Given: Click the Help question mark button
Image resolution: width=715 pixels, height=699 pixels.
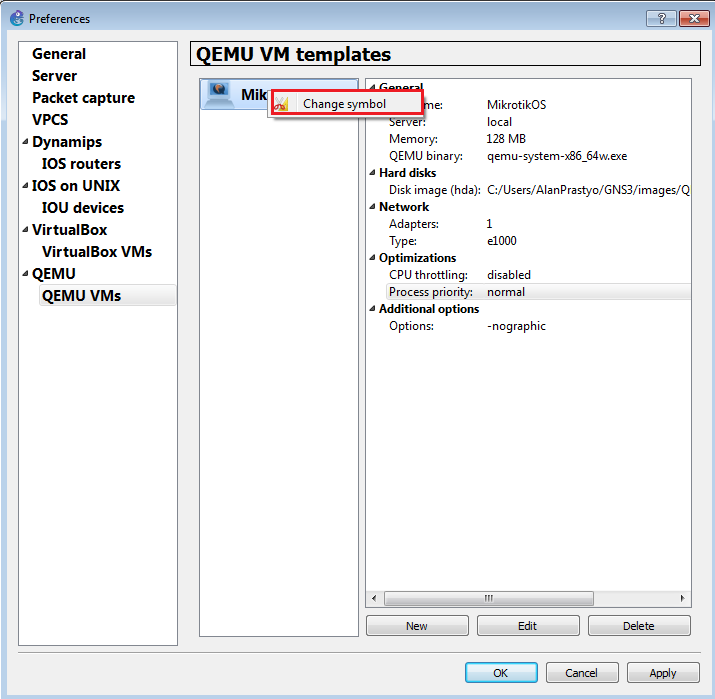Looking at the screenshot, I should [x=661, y=18].
